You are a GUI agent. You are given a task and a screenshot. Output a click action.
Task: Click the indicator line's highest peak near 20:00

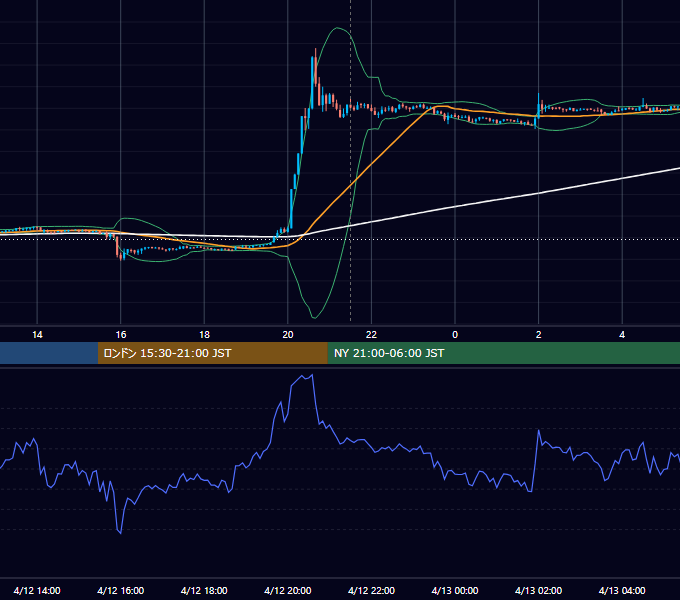[312, 375]
